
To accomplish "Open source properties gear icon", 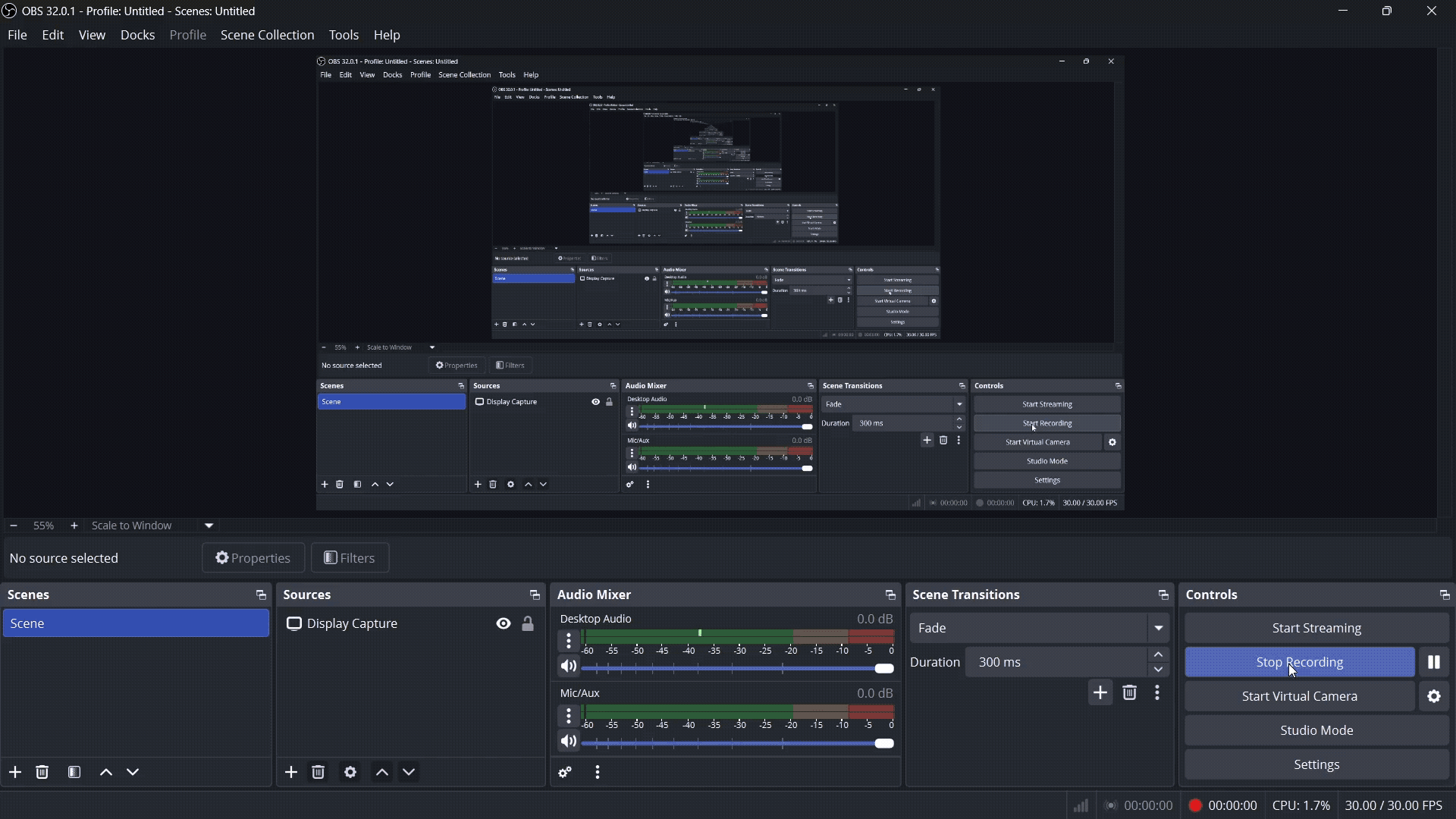I will (350, 773).
